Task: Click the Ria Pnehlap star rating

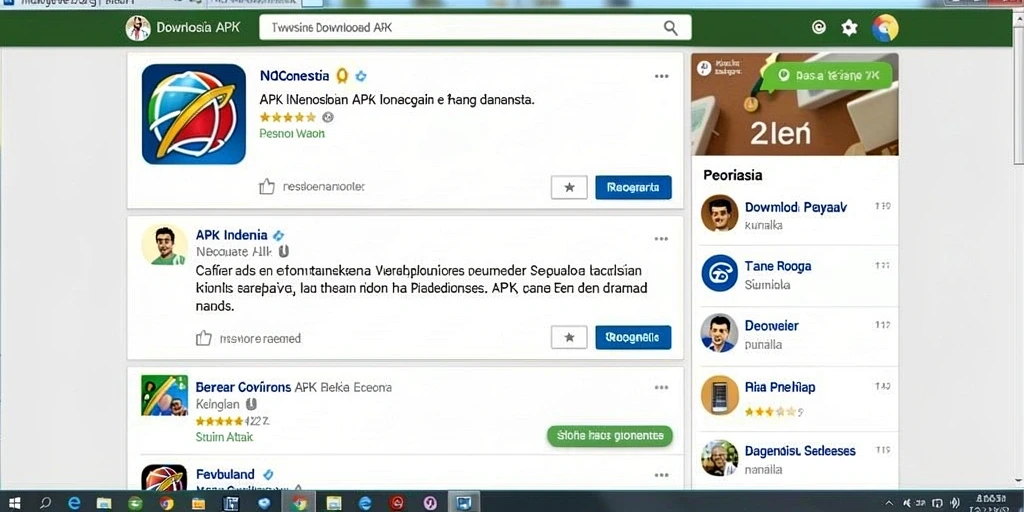Action: [x=771, y=411]
